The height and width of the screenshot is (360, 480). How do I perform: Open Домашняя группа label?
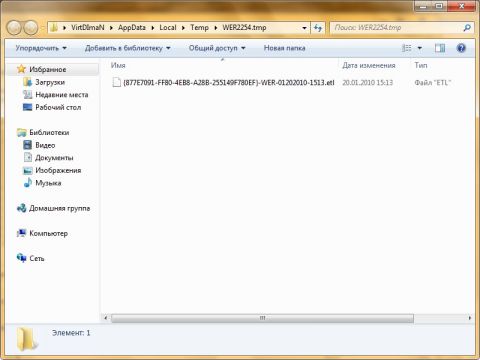click(x=59, y=208)
